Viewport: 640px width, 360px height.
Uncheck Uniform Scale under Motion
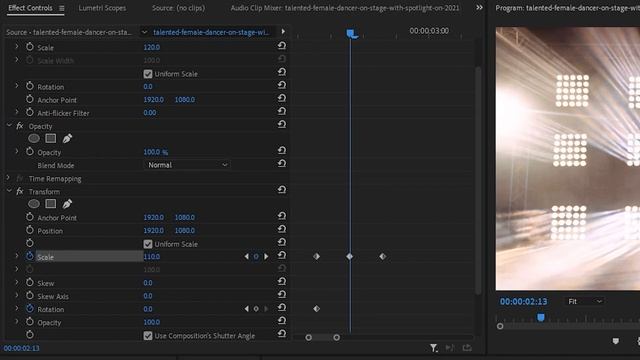pos(148,74)
